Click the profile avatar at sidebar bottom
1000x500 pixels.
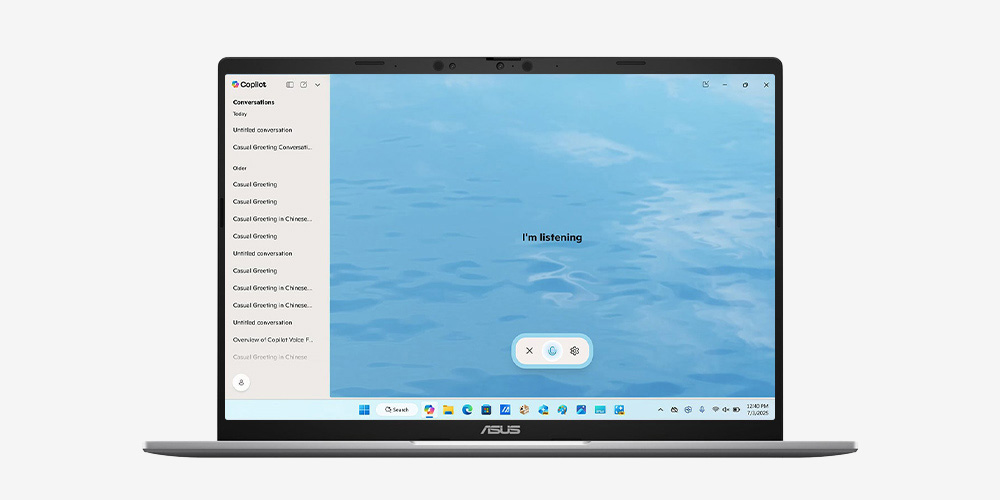click(x=241, y=382)
